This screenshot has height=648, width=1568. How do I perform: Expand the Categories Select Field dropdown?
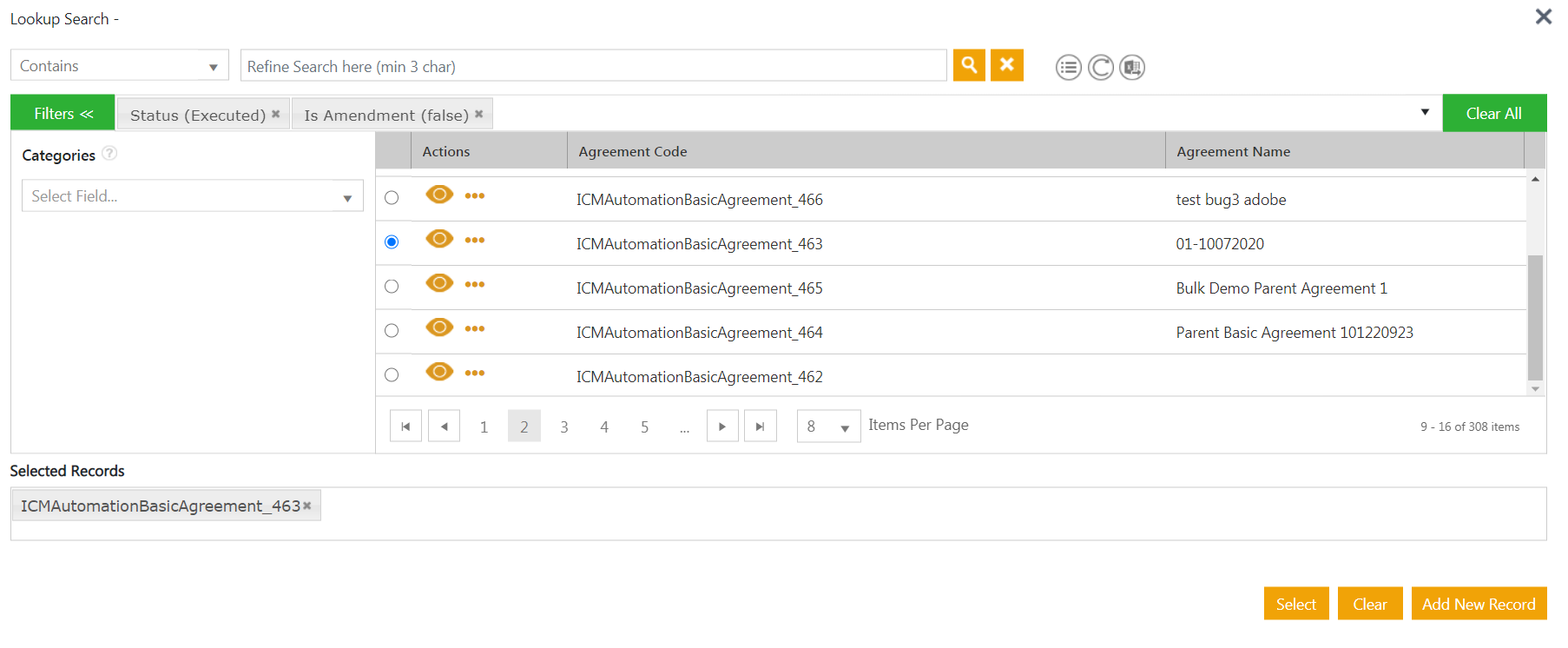(x=192, y=196)
